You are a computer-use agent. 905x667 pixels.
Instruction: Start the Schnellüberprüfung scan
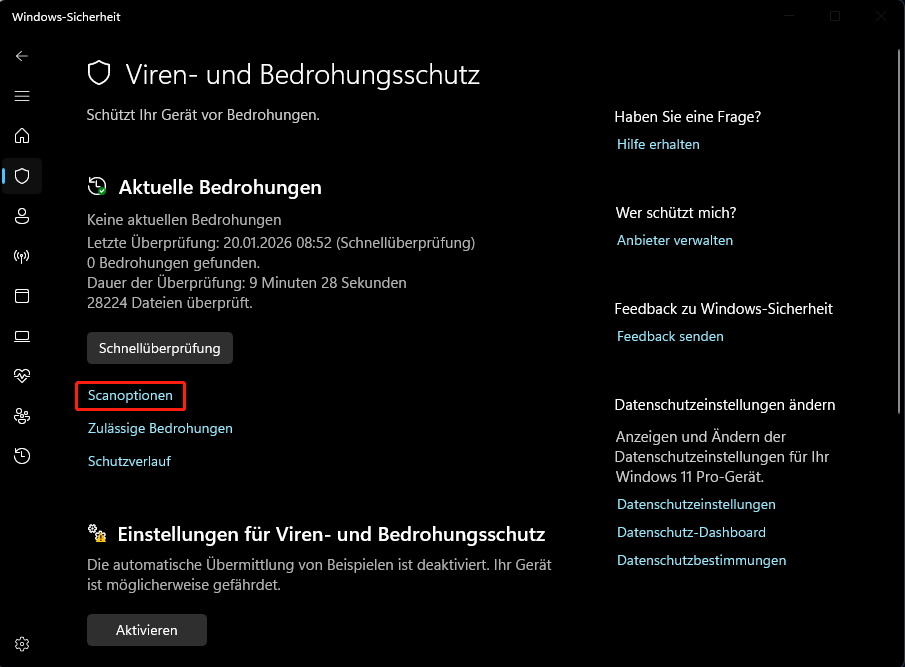160,348
